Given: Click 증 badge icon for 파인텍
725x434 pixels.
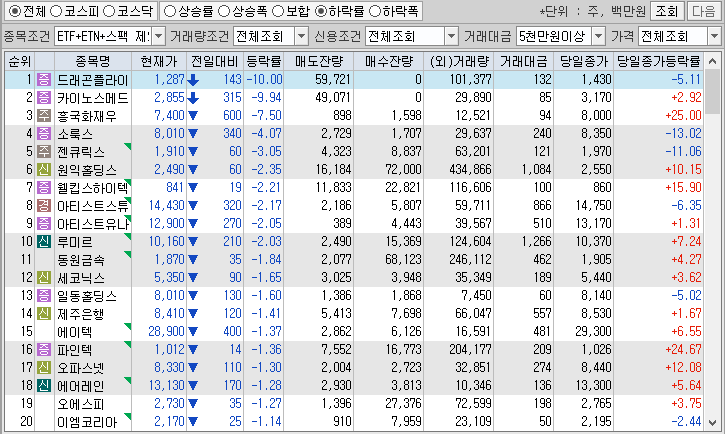Looking at the screenshot, I should [x=44, y=349].
